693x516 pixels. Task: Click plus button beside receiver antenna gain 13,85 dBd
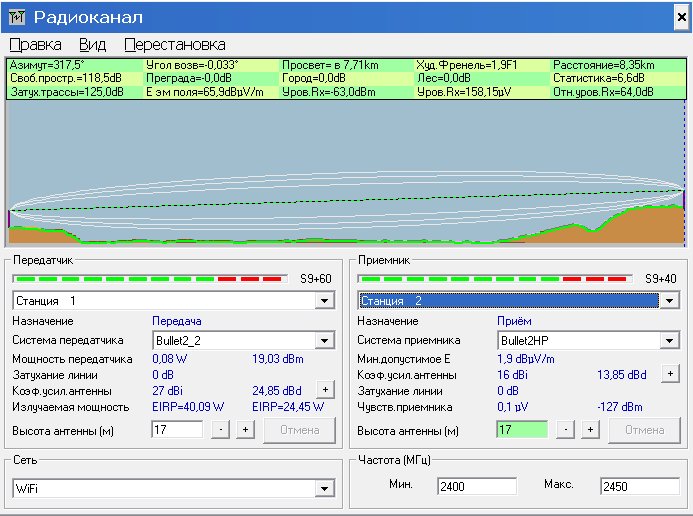669,374
